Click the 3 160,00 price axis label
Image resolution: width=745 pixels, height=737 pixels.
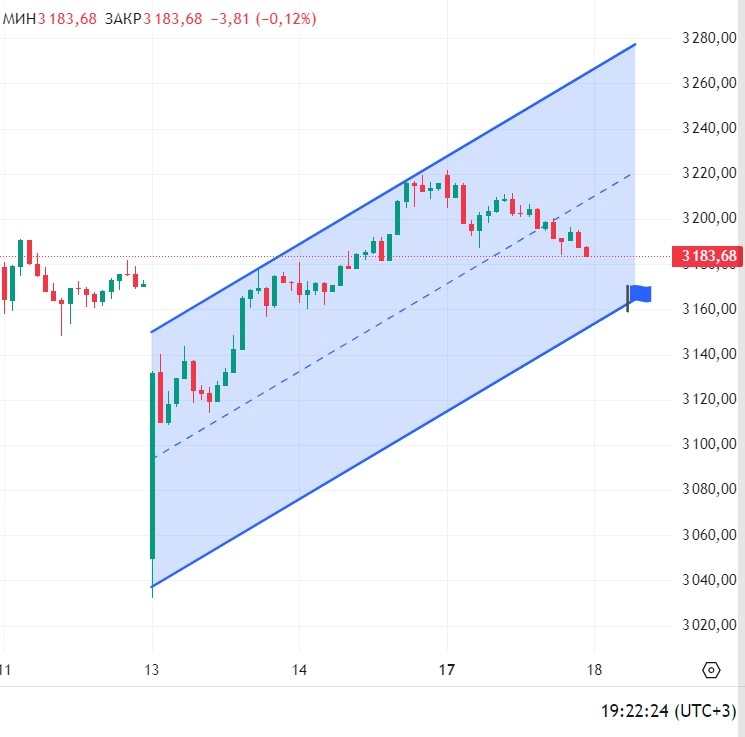click(709, 308)
